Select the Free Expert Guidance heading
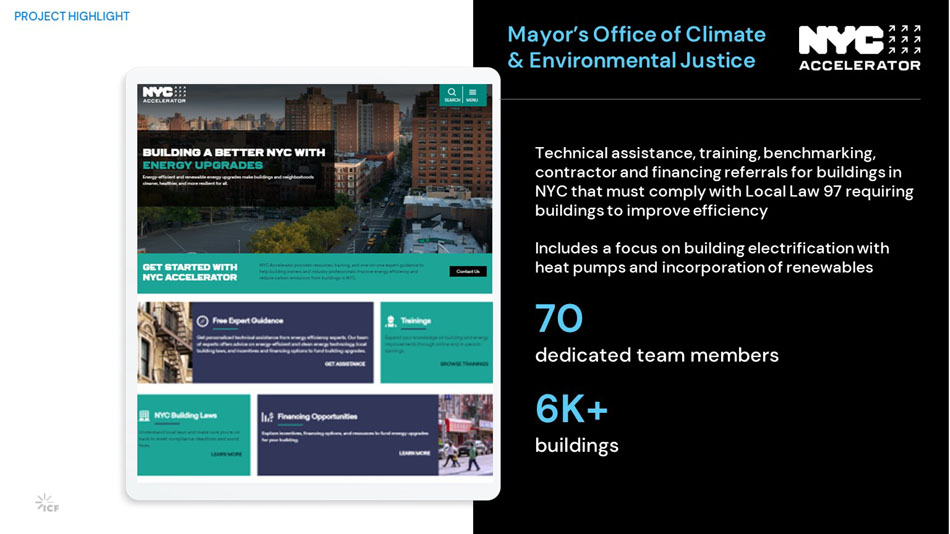 click(x=247, y=321)
